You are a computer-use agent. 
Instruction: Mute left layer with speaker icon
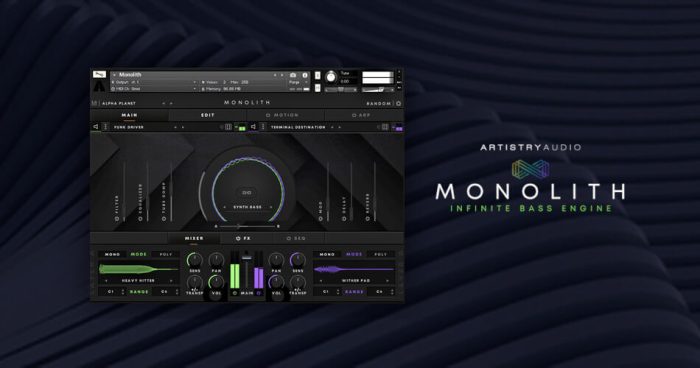click(x=96, y=127)
